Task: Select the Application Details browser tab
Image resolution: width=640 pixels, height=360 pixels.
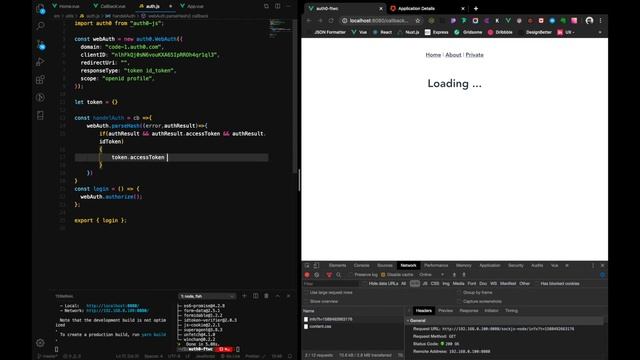Action: coord(427,8)
